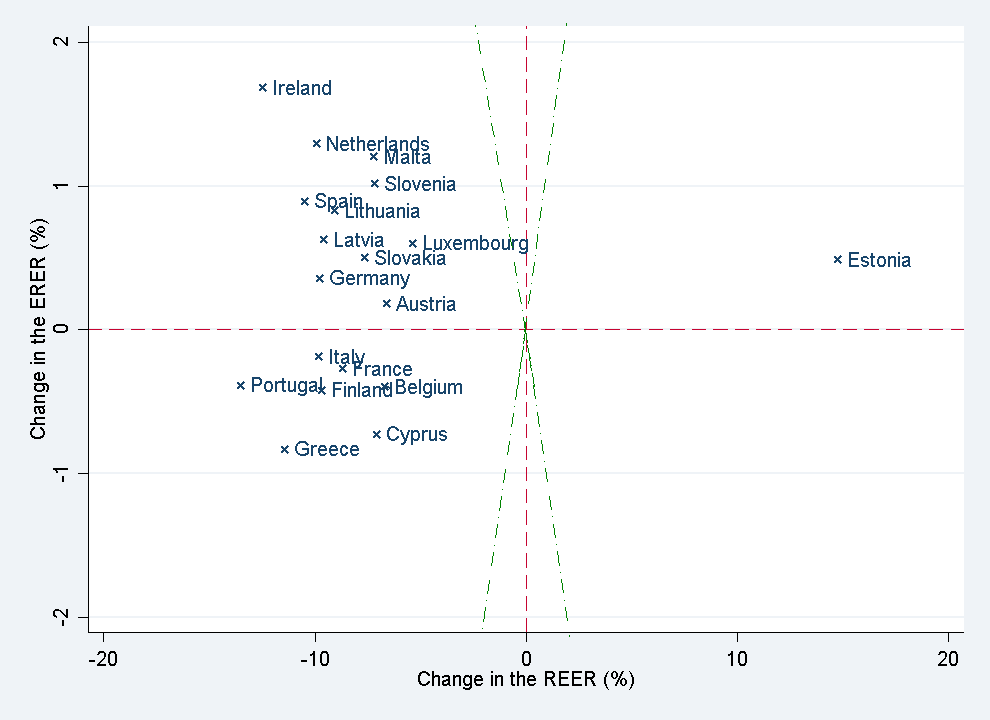This screenshot has height=720, width=990.
Task: Select the x-axis tick label 10
Action: (737, 659)
